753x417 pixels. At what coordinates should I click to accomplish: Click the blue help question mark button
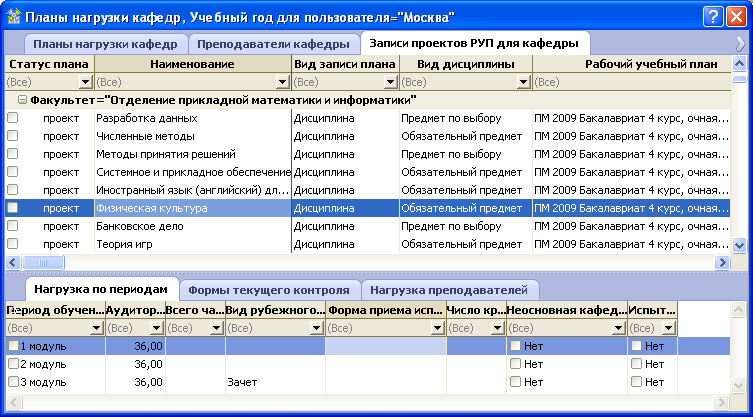(712, 17)
